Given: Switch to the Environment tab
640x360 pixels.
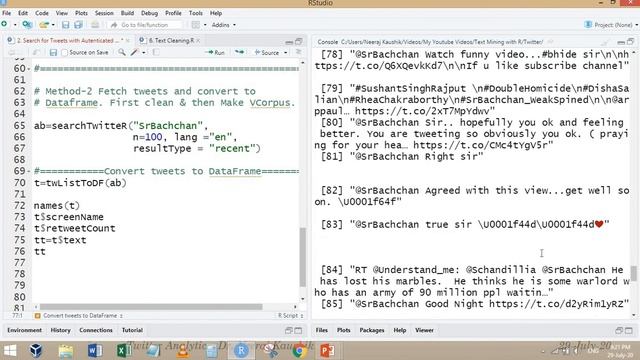Looking at the screenshot, I should tap(24, 330).
